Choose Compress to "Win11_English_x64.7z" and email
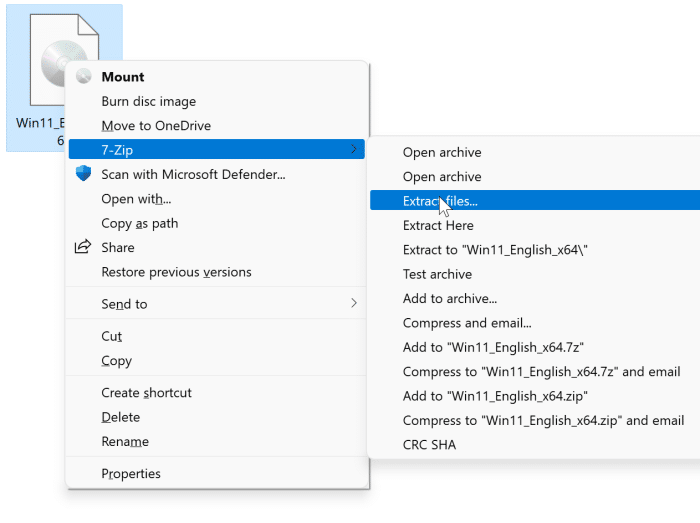 (x=535, y=372)
